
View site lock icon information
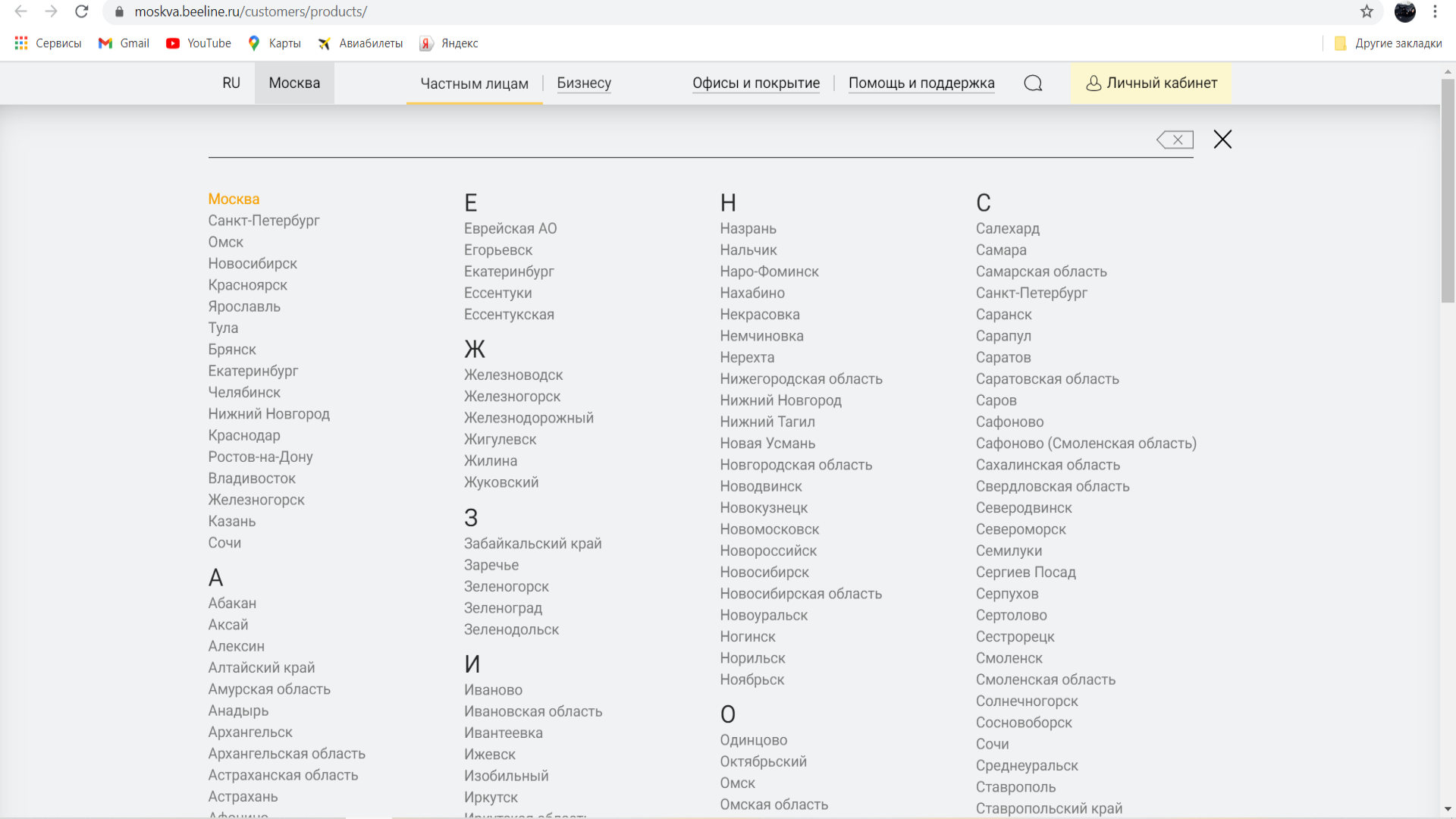coord(119,11)
